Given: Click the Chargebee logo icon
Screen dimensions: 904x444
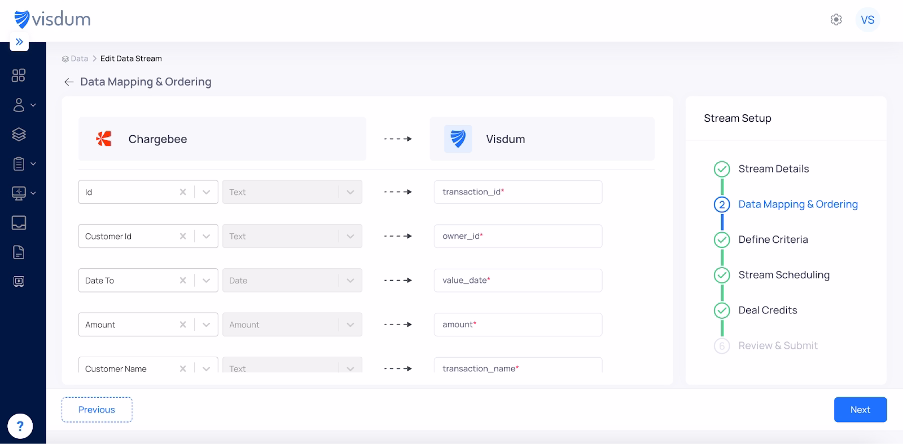Looking at the screenshot, I should click(104, 139).
